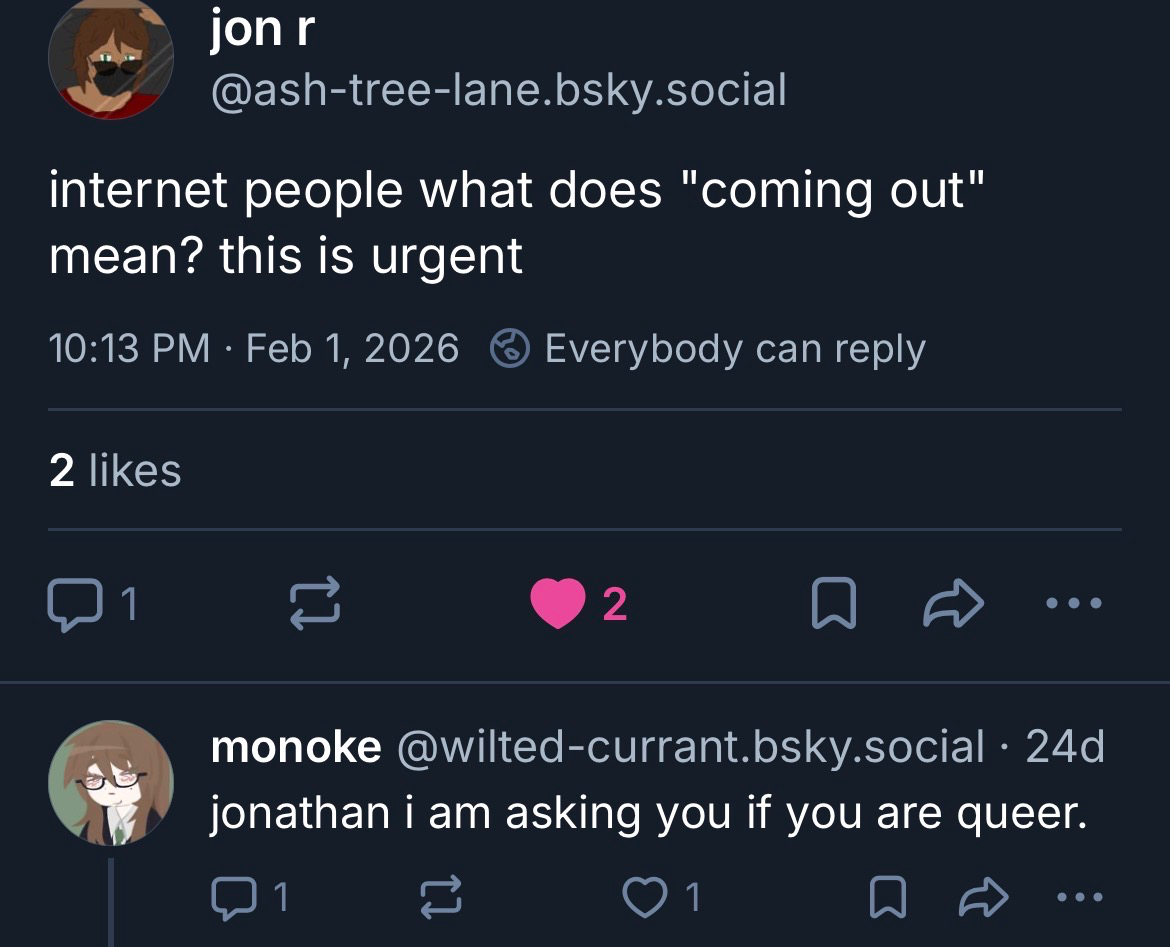This screenshot has width=1170, height=947.
Task: Open the @ash-tree-lane.bsky.social handle
Action: click(498, 90)
